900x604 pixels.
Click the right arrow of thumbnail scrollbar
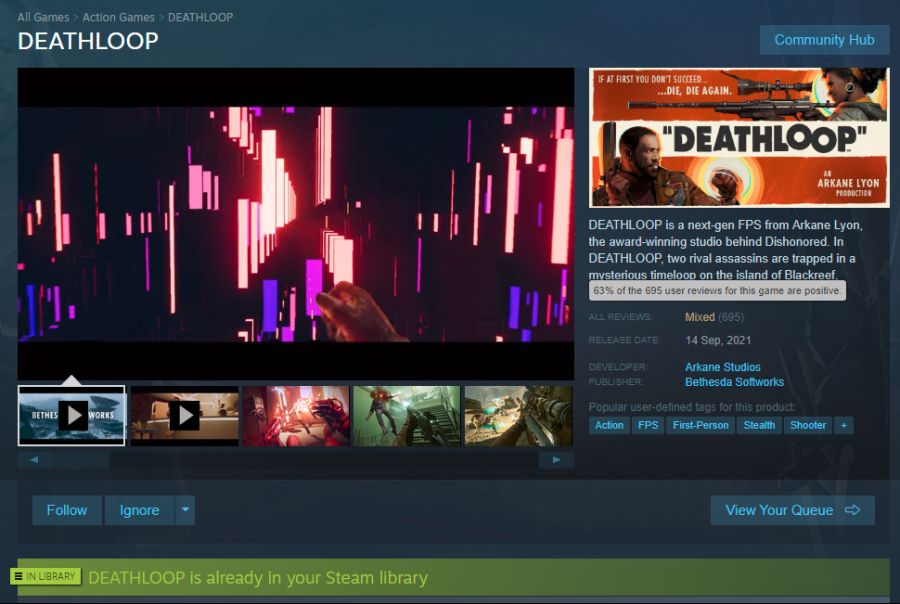[x=556, y=460]
